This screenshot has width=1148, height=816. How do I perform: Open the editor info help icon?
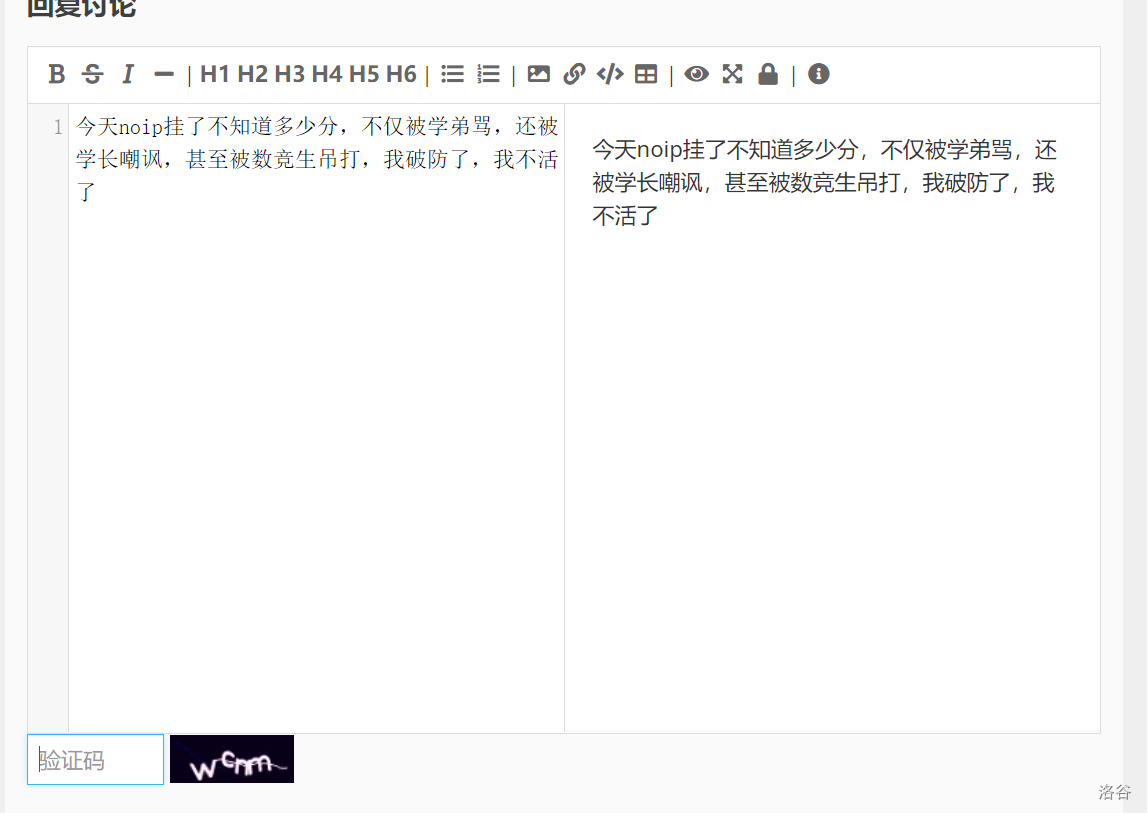pos(819,74)
